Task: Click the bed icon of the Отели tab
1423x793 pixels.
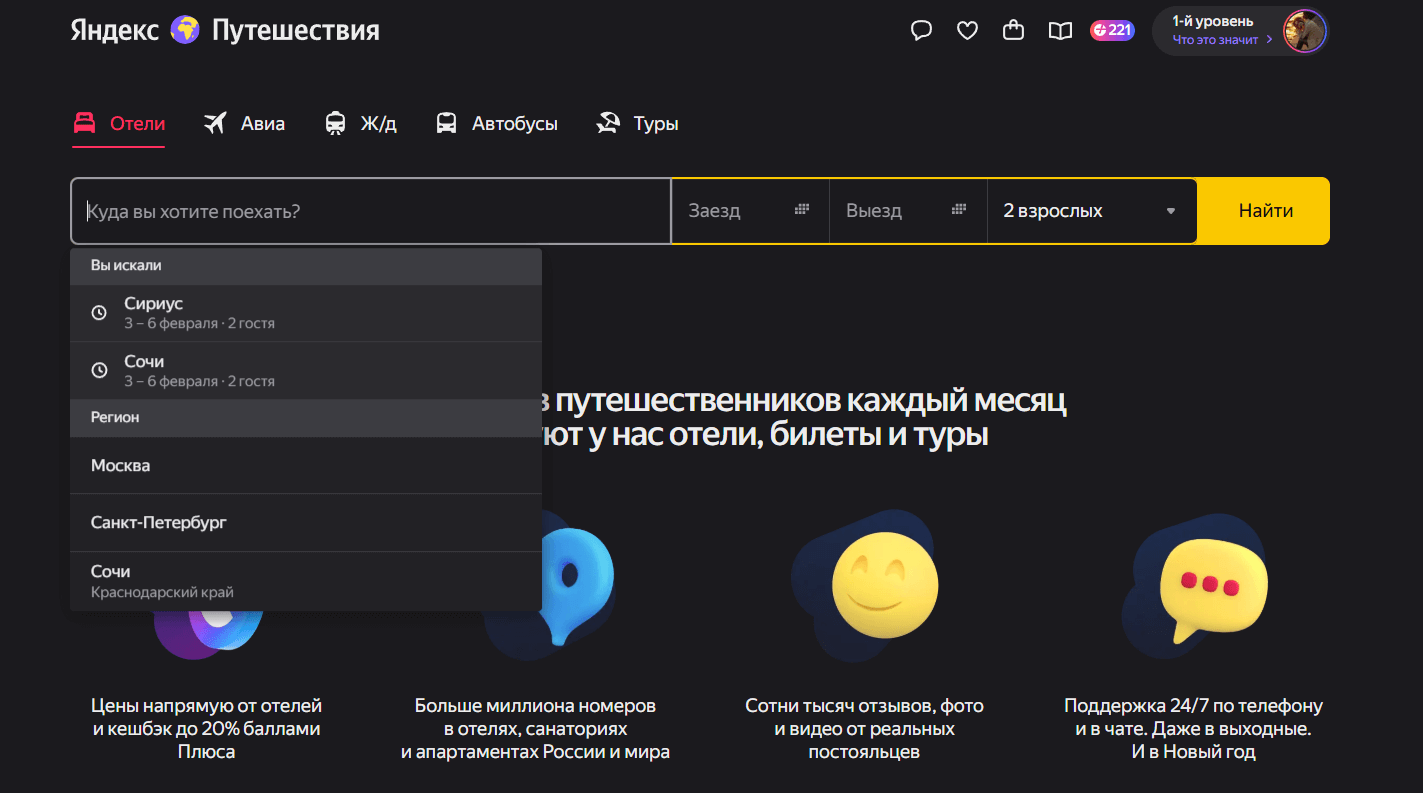Action: [85, 124]
